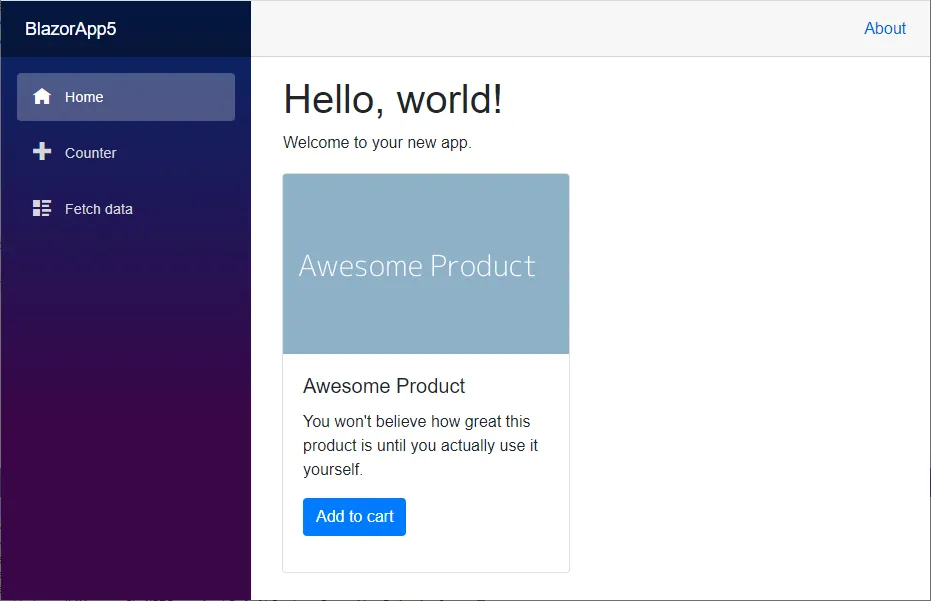Click the Fetch data list icon
This screenshot has height=601, width=931.
42,208
